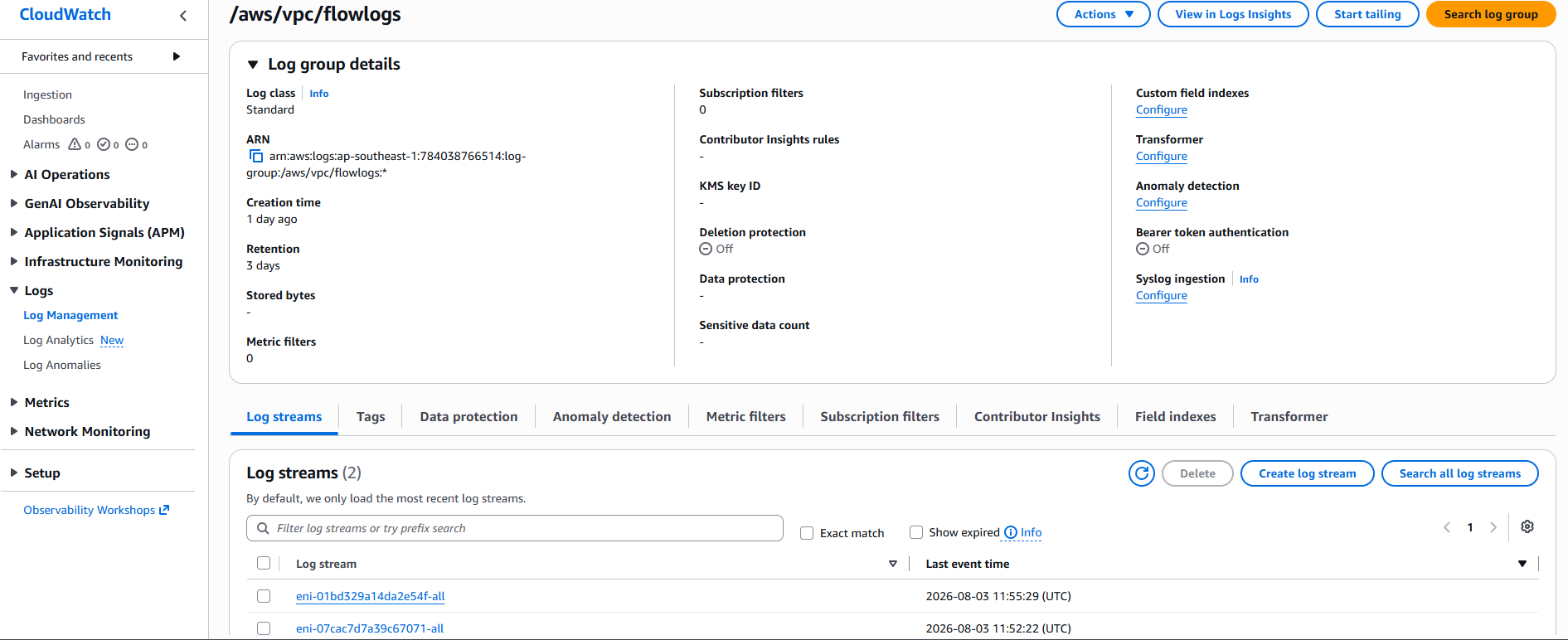Viewport: 1568px width, 640px height.
Task: Open the Transformer tab
Action: [x=1289, y=417]
